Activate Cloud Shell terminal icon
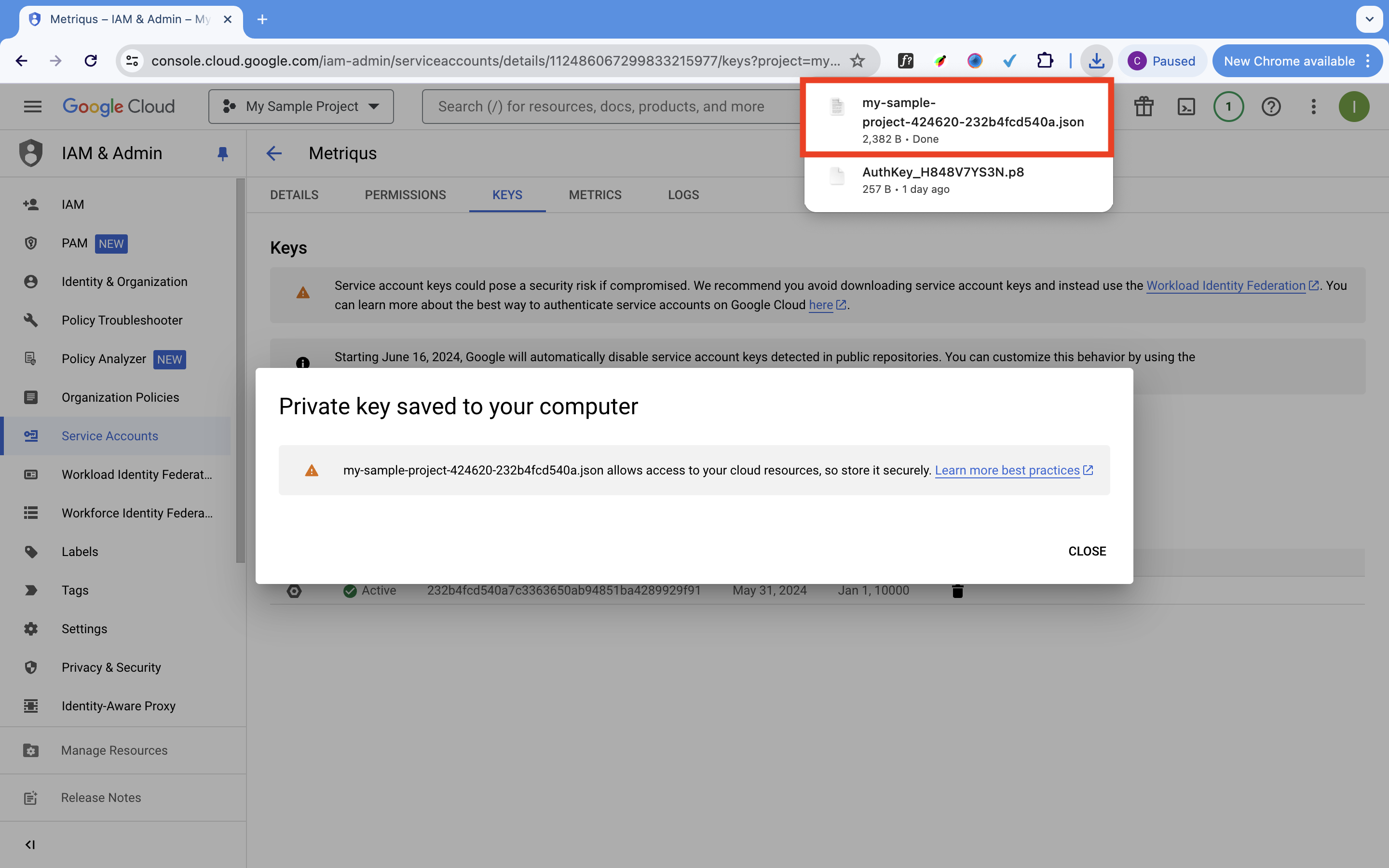The width and height of the screenshot is (1389, 868). [x=1186, y=106]
